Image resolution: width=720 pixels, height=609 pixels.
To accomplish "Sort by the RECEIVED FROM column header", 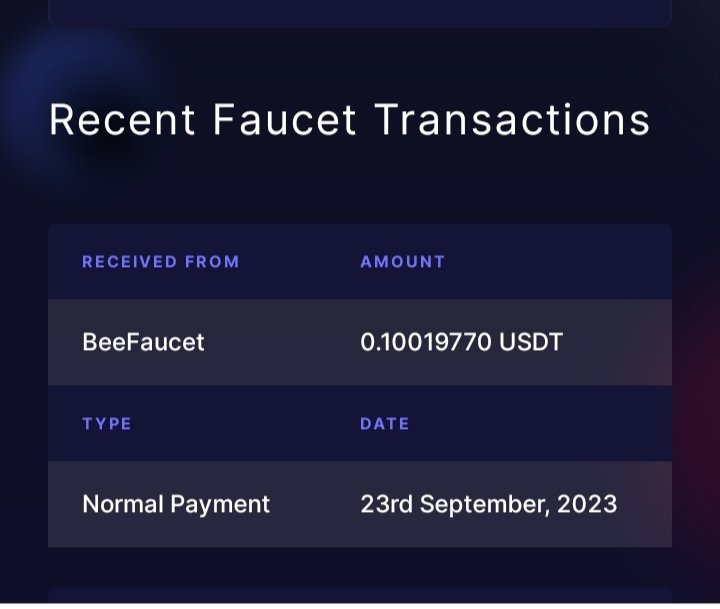I will [x=161, y=262].
